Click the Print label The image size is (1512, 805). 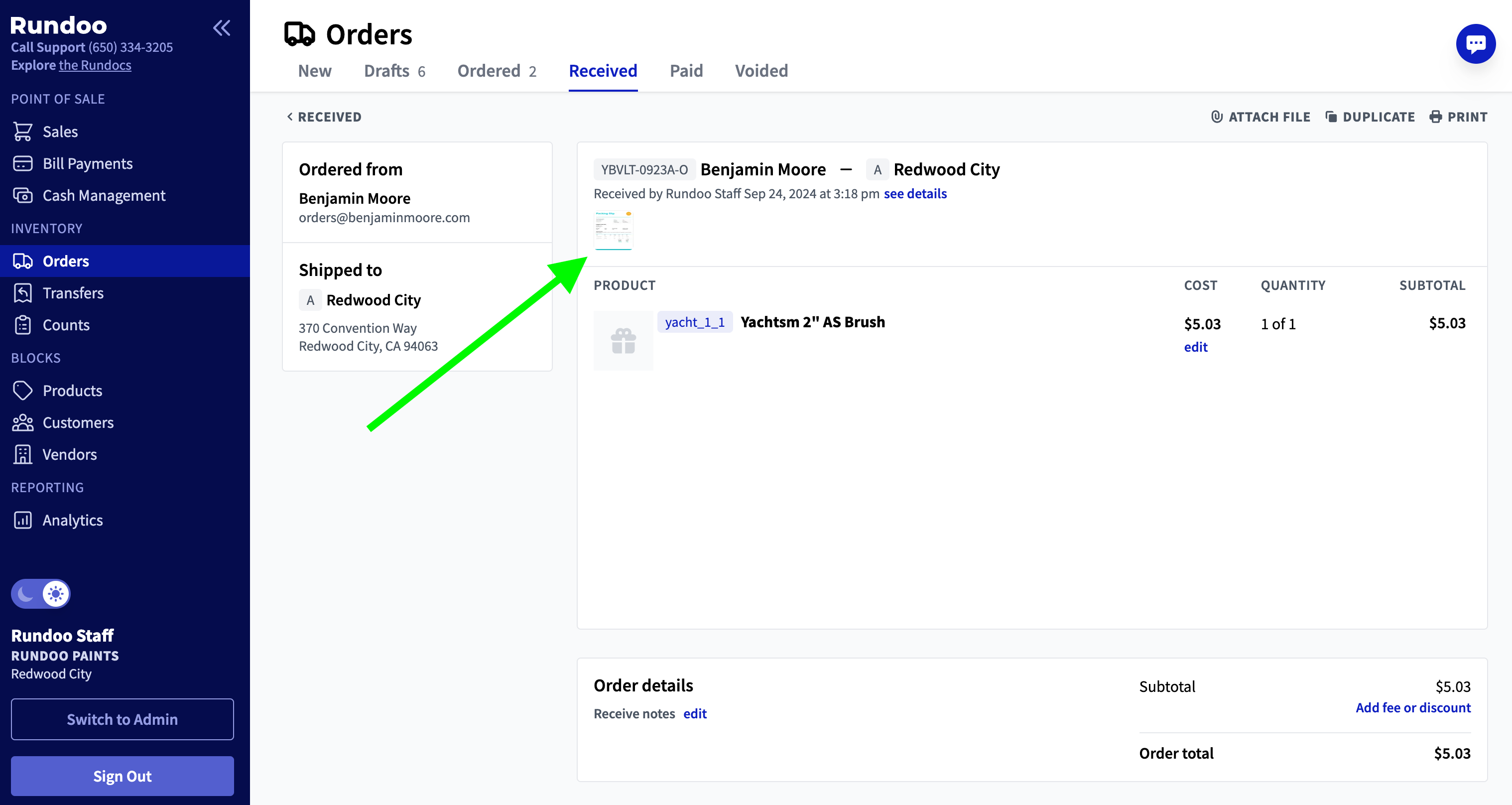pos(1467,117)
